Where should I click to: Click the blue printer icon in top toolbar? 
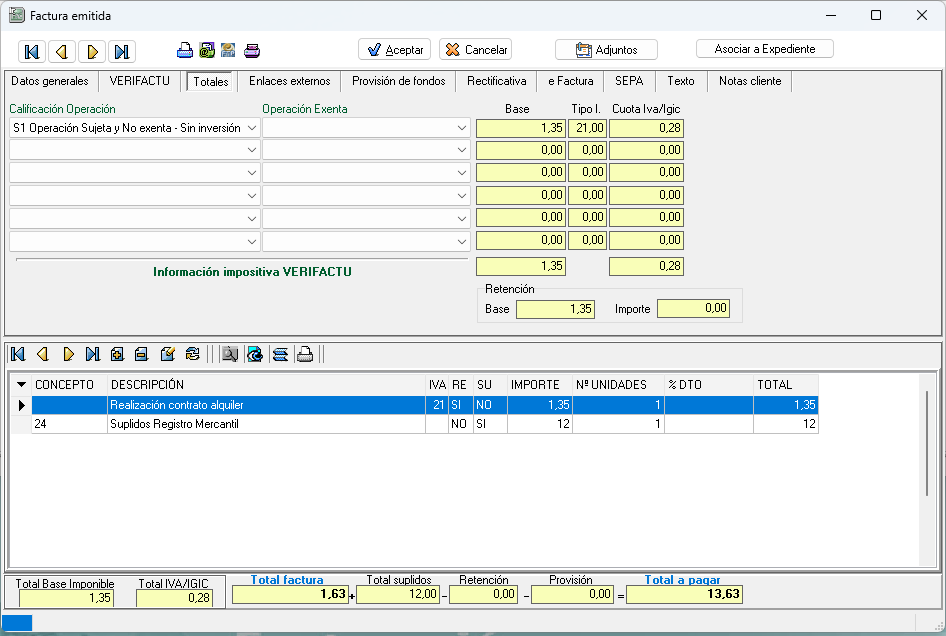(x=185, y=51)
